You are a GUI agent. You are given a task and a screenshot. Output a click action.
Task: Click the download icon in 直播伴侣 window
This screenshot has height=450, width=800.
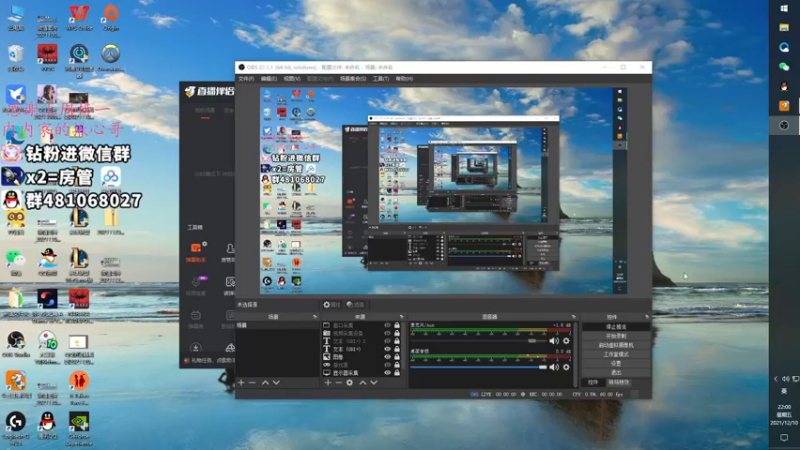(x=195, y=348)
